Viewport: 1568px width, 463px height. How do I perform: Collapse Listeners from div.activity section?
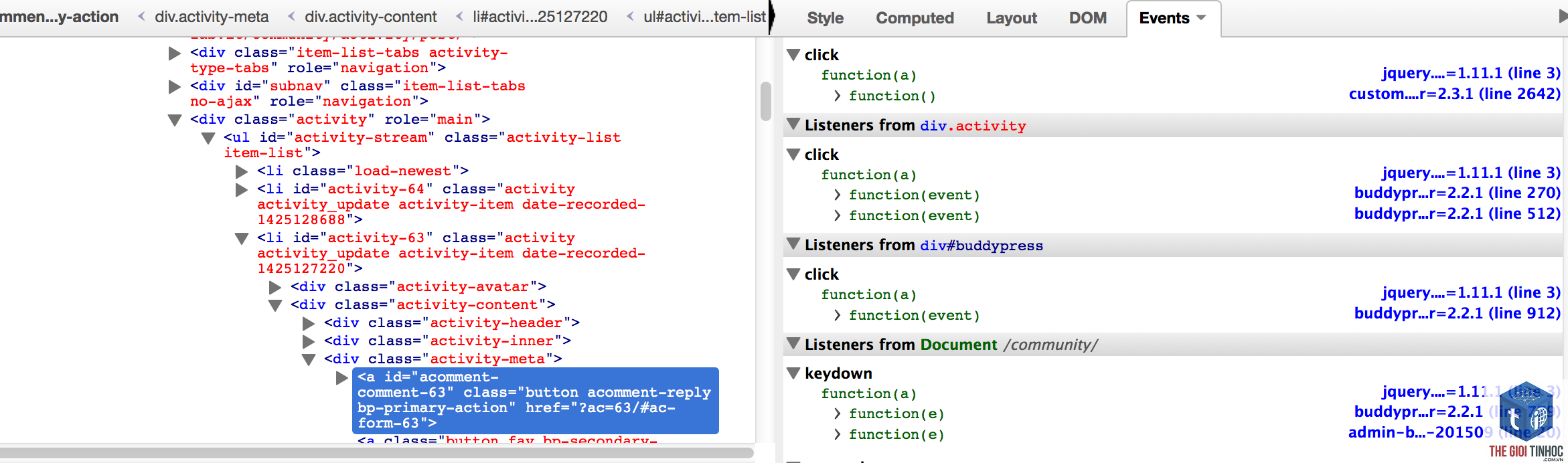pos(793,124)
